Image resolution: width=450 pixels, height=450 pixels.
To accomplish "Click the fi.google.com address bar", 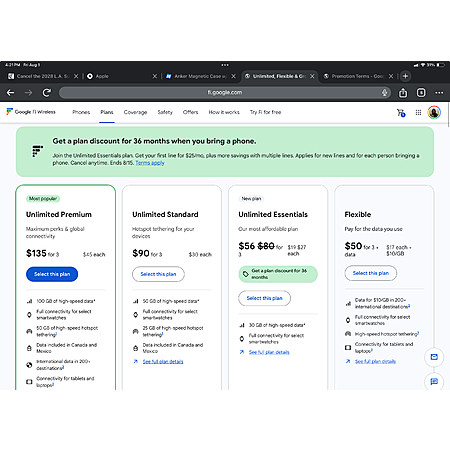I will (x=225, y=93).
